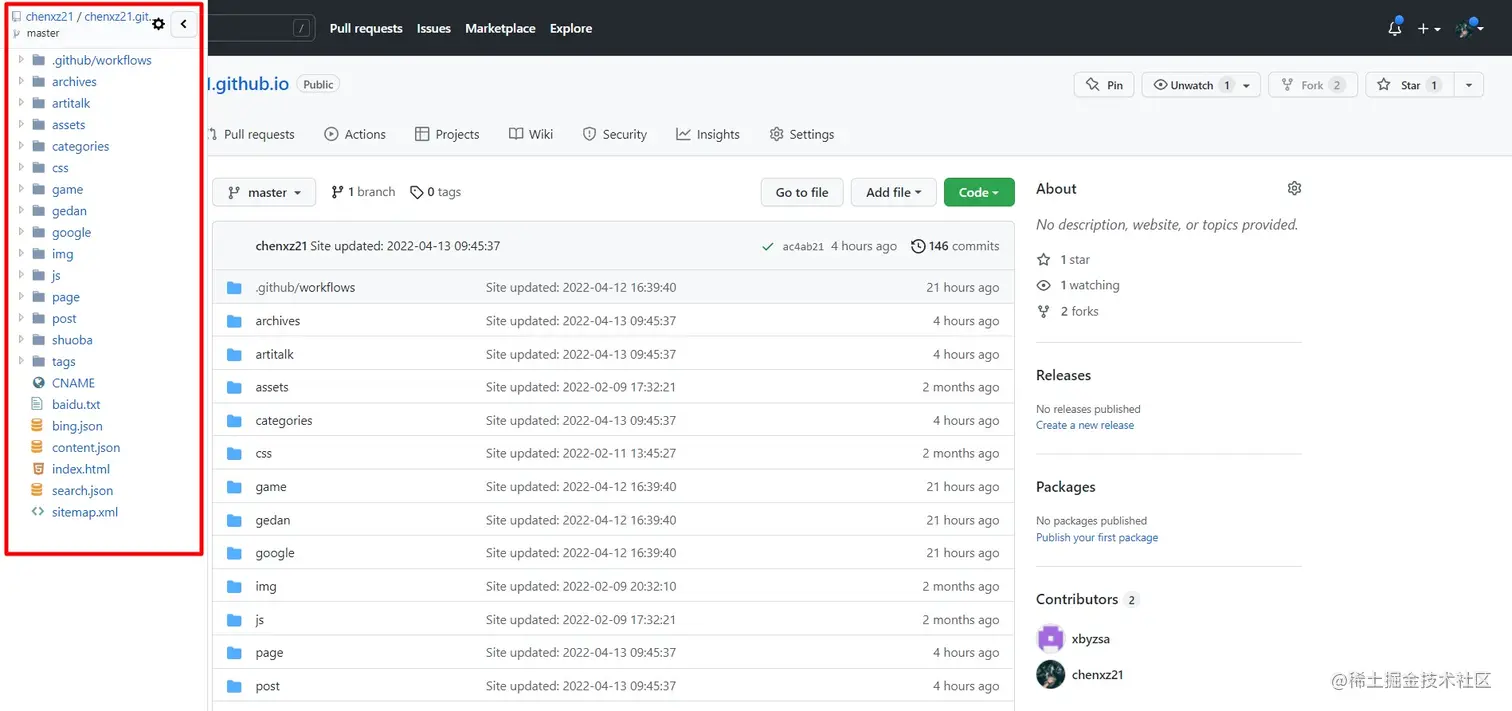Click the CNAME globe icon in the sidebar

click(x=38, y=383)
